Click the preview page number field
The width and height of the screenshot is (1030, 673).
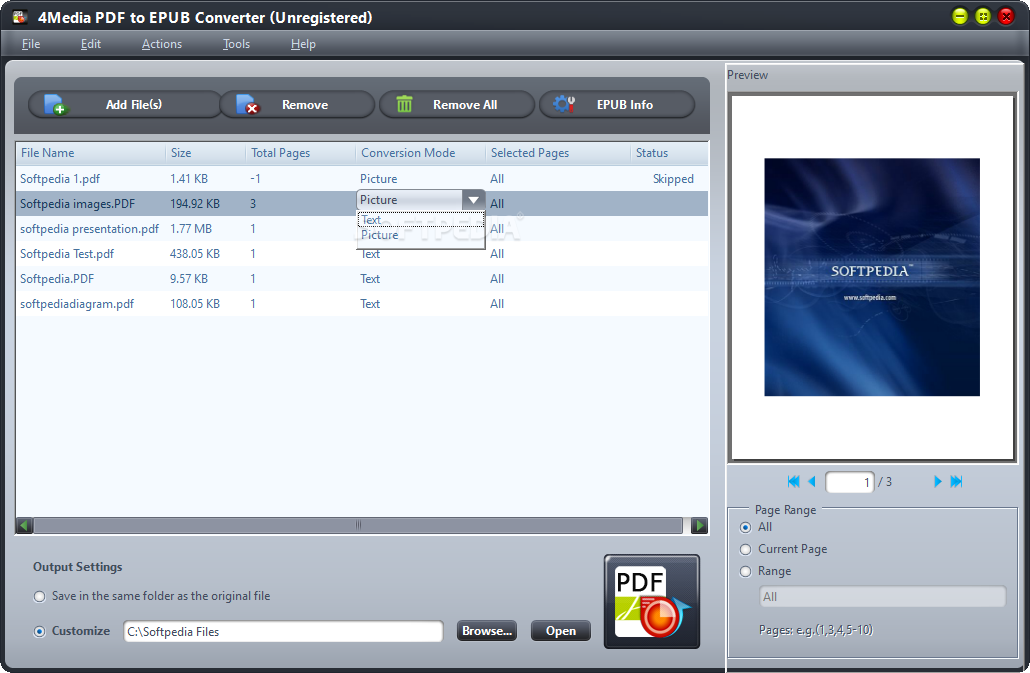click(849, 482)
